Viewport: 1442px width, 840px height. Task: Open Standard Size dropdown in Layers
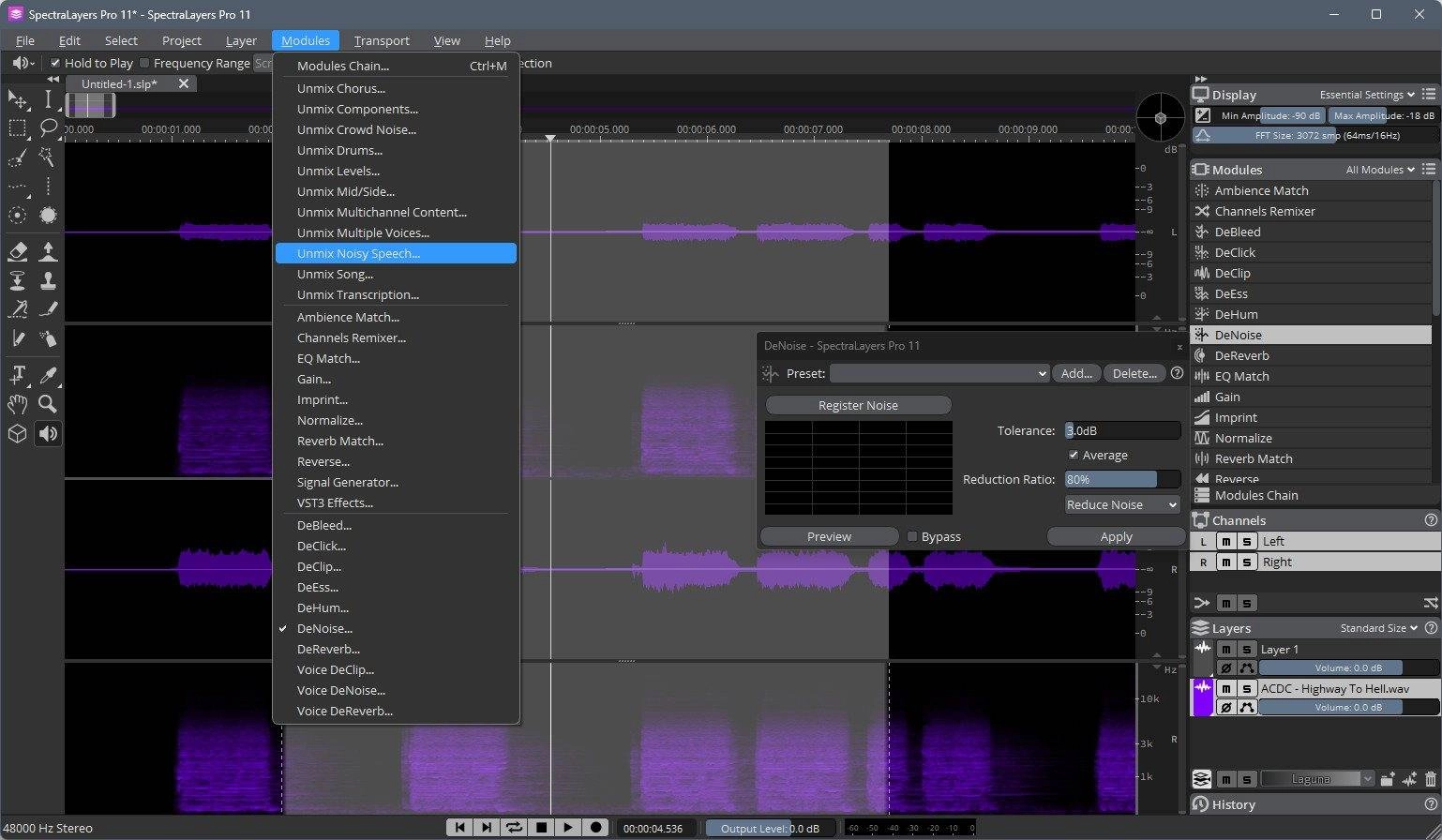point(1380,628)
